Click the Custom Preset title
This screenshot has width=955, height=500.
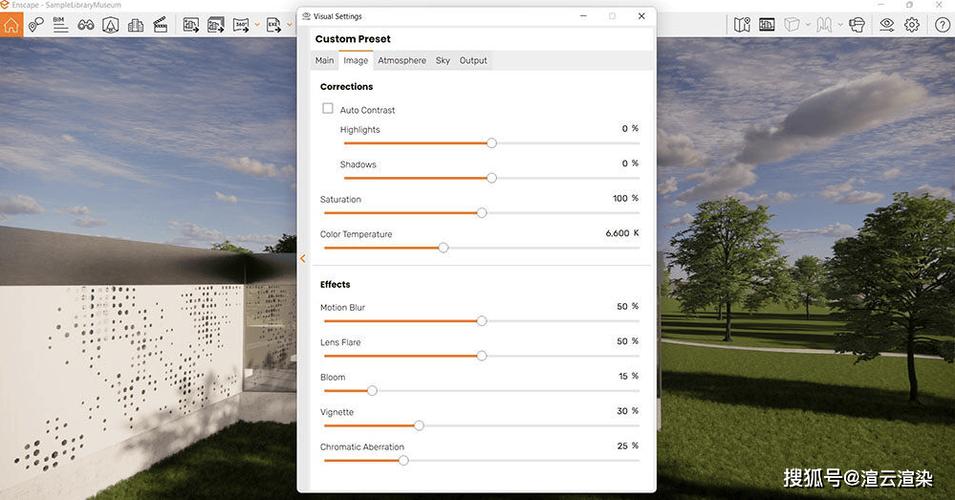pos(353,39)
